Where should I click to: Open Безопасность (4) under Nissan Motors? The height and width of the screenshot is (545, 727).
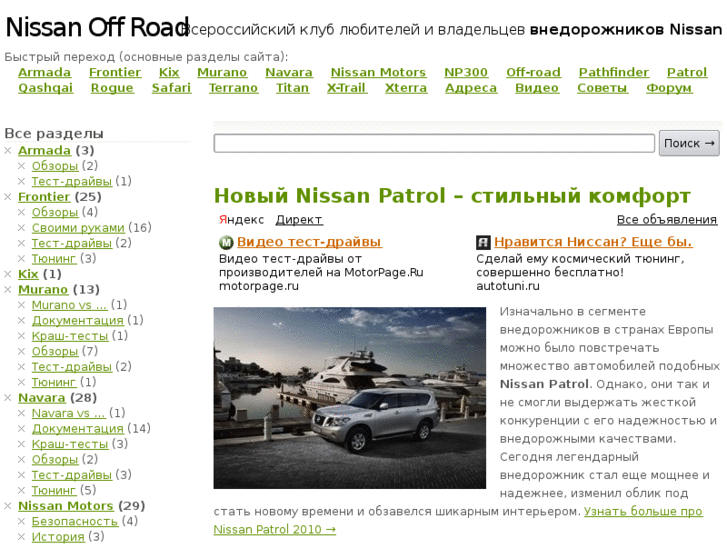point(75,521)
